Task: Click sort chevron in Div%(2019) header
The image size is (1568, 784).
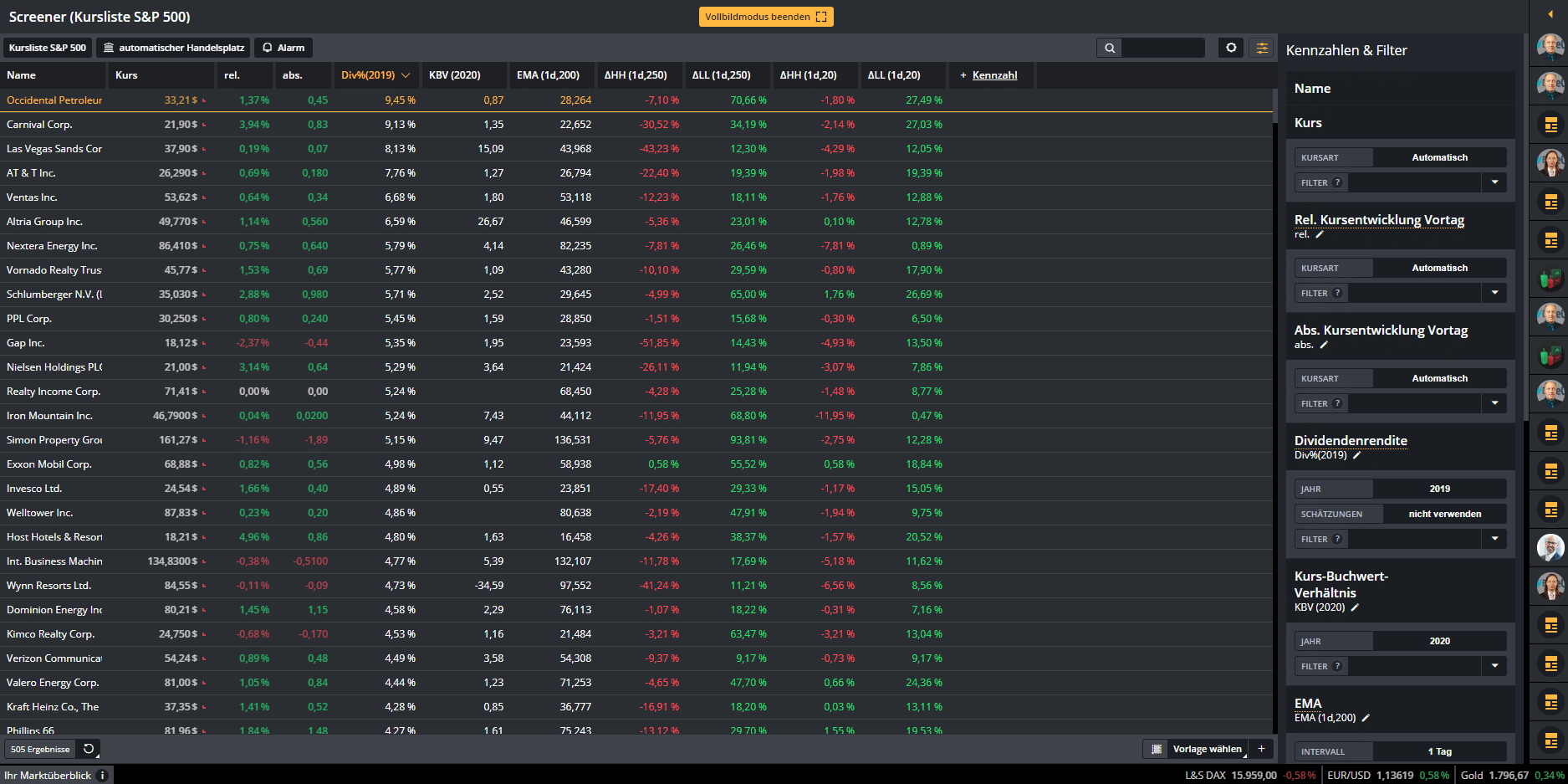Action: [x=406, y=75]
